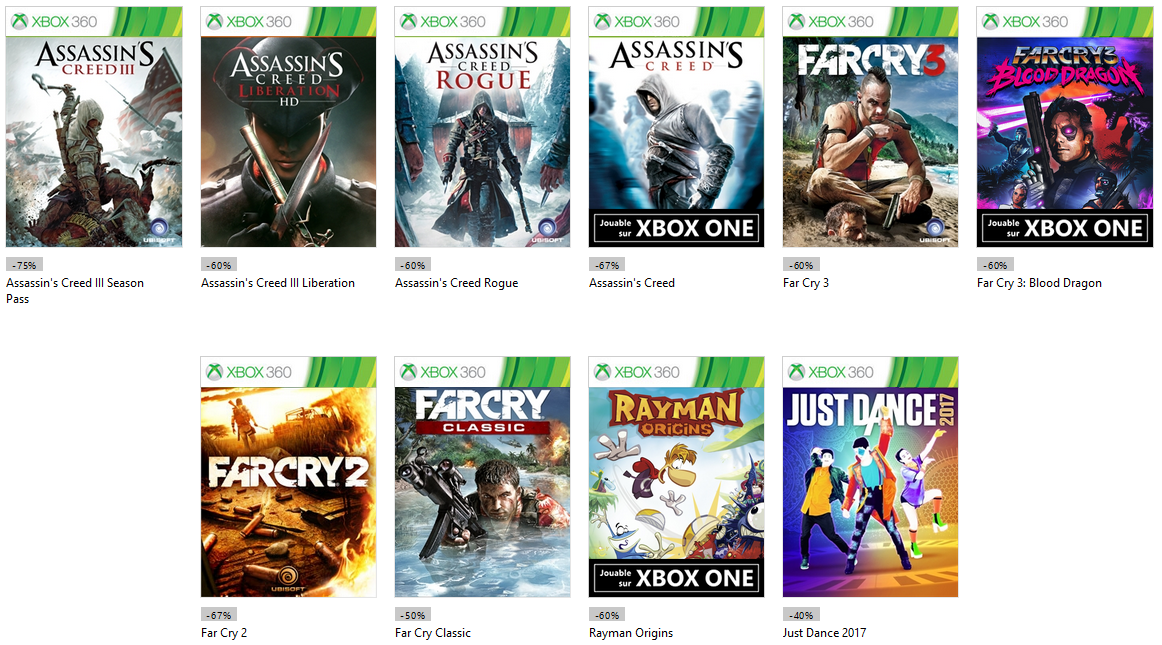This screenshot has height=645, width=1162.
Task: Click the -75% discount badge
Action: pyautogui.click(x=24, y=265)
